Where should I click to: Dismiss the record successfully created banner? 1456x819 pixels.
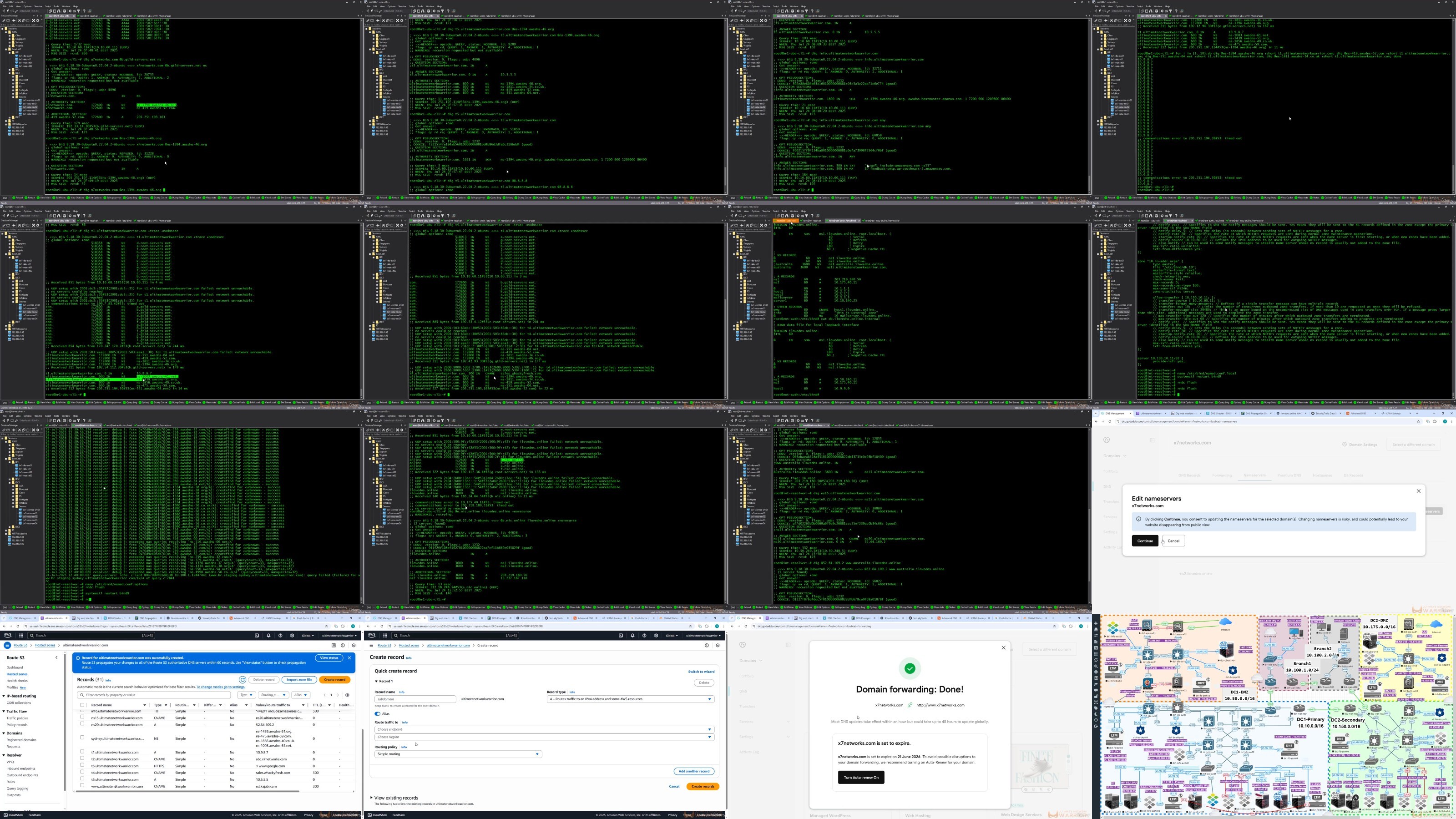pyautogui.click(x=349, y=658)
